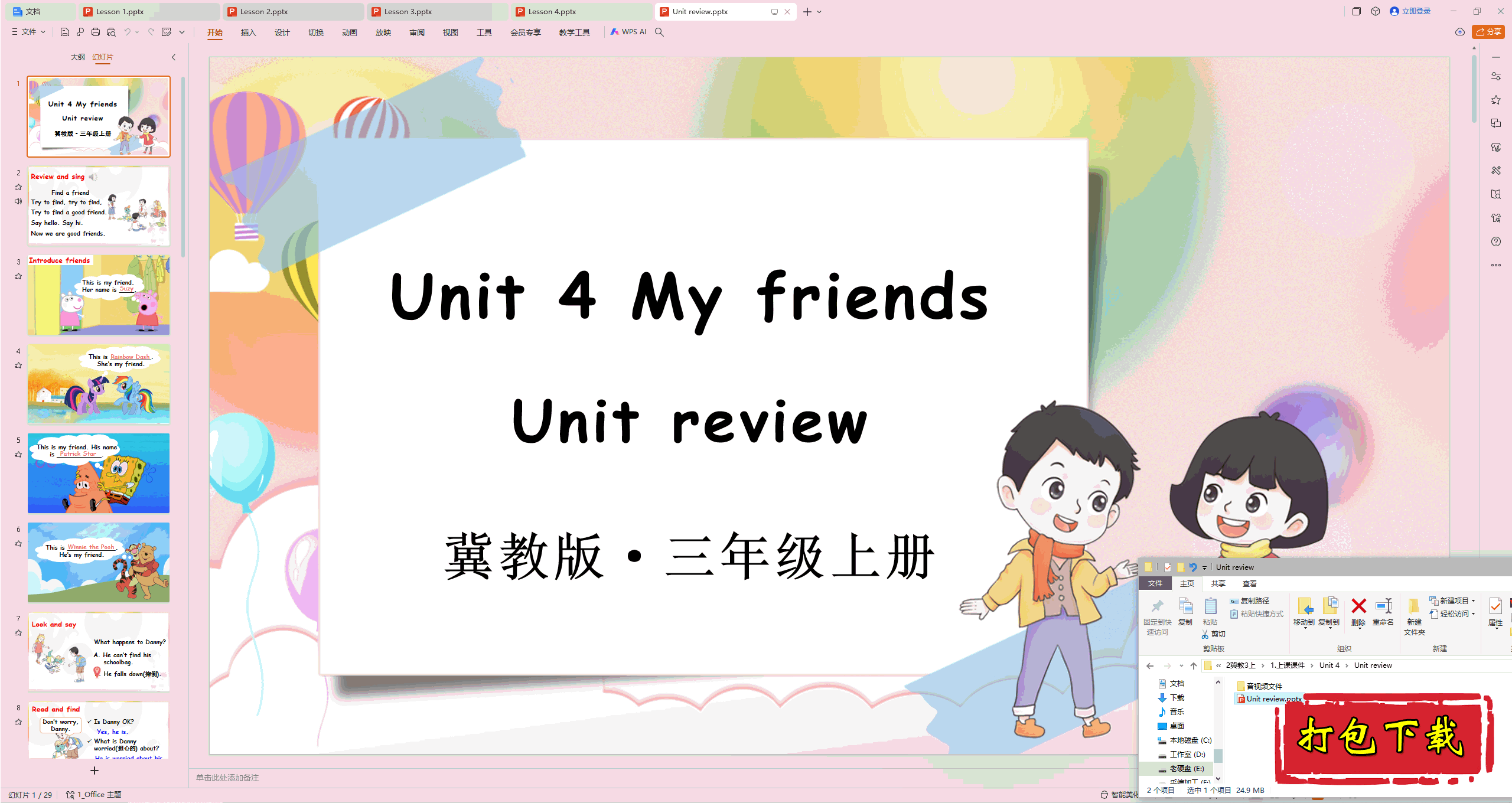Open the new tab dropdown arrow after plus
This screenshot has width=1512, height=803.
click(820, 12)
